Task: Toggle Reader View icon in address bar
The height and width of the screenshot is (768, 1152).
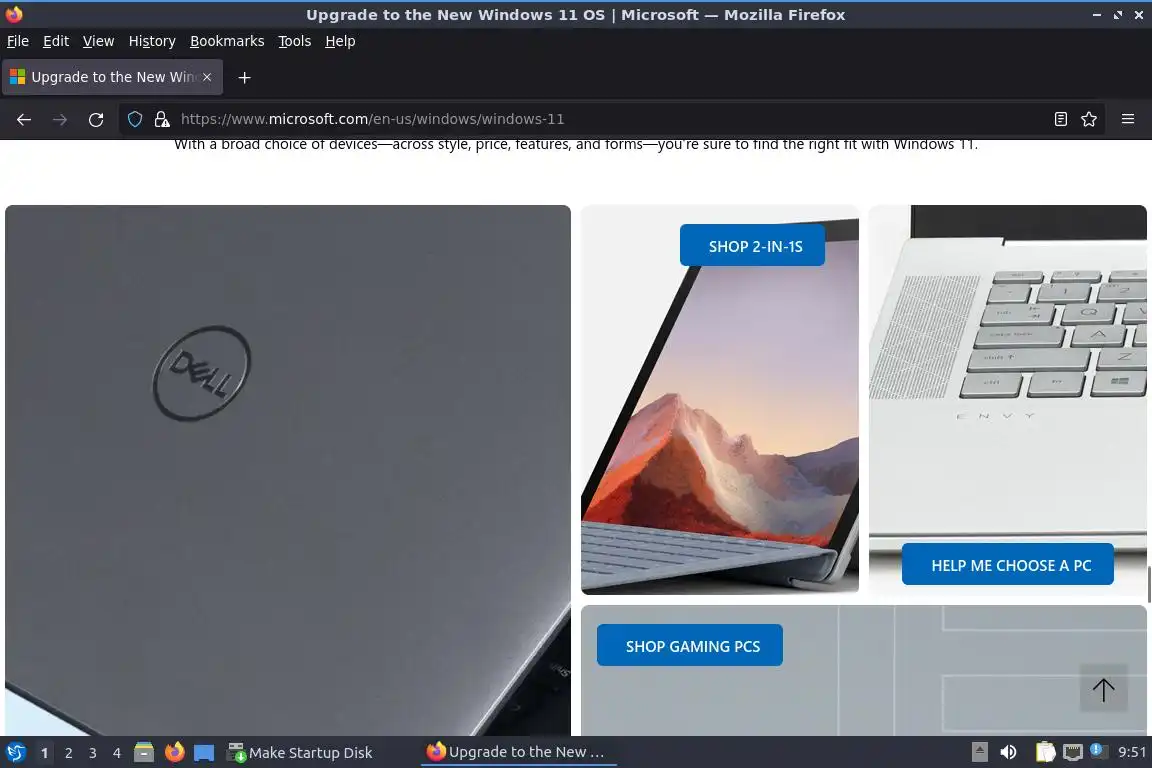Action: (x=1060, y=119)
